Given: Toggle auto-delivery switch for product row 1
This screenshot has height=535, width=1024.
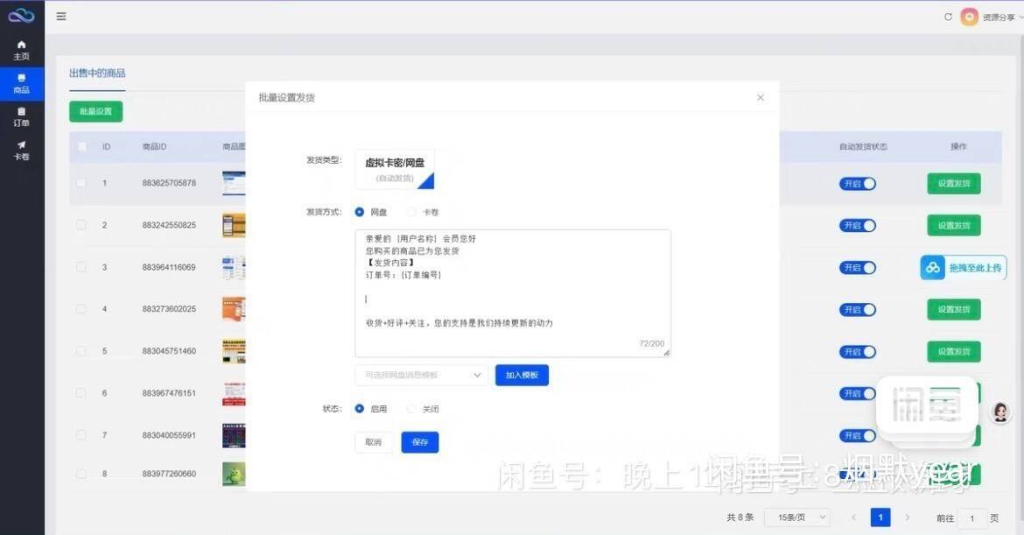Looking at the screenshot, I should (857, 184).
